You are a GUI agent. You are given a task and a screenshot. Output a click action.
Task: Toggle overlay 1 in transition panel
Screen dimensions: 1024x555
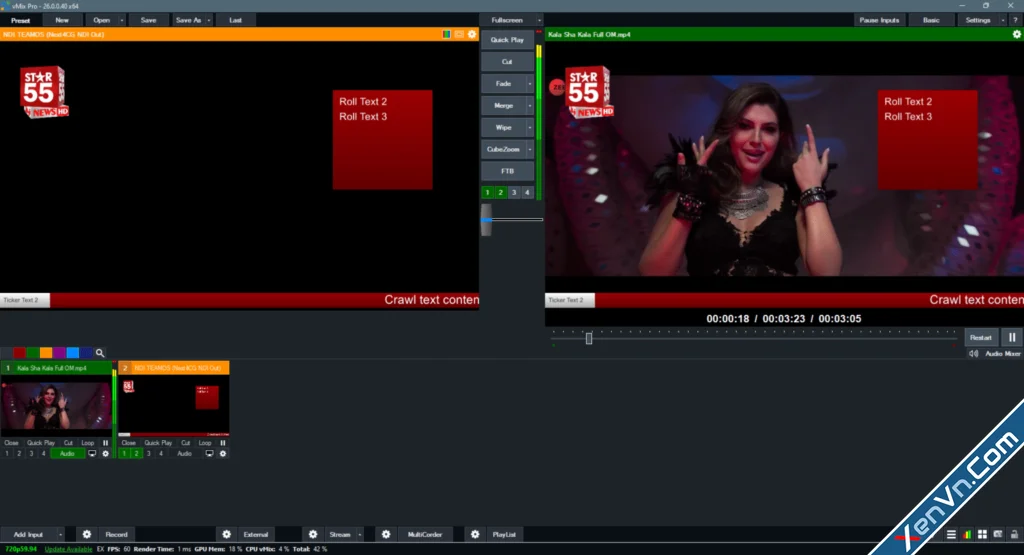[x=487, y=192]
